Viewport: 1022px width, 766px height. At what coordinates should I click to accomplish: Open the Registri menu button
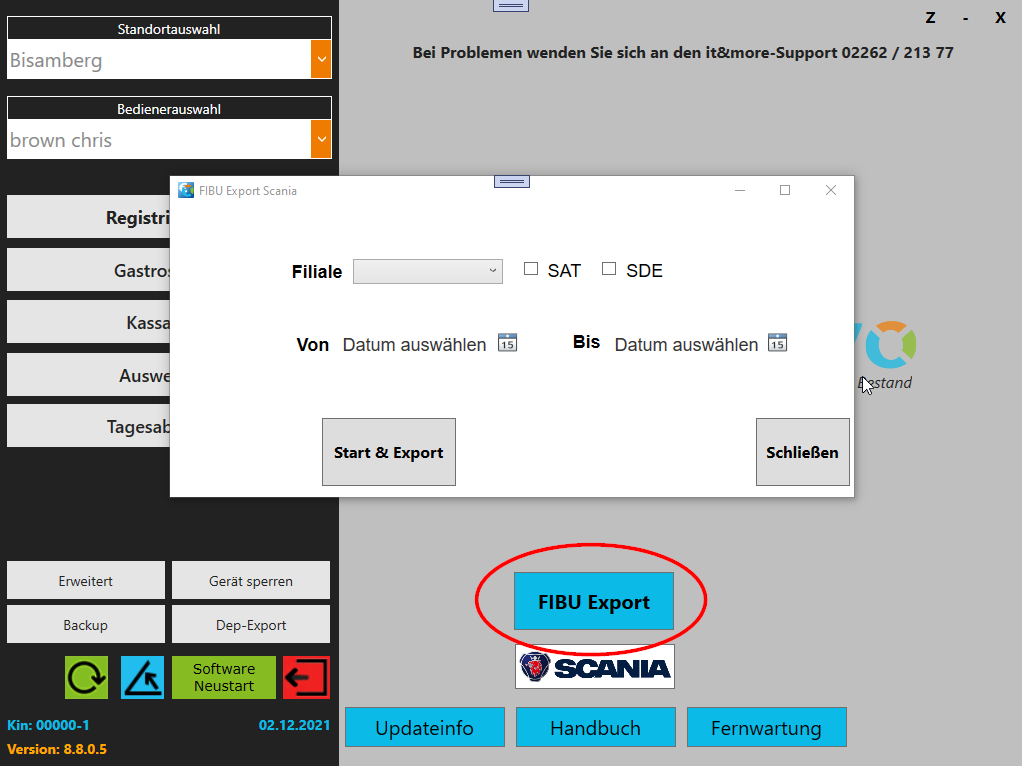coord(89,217)
